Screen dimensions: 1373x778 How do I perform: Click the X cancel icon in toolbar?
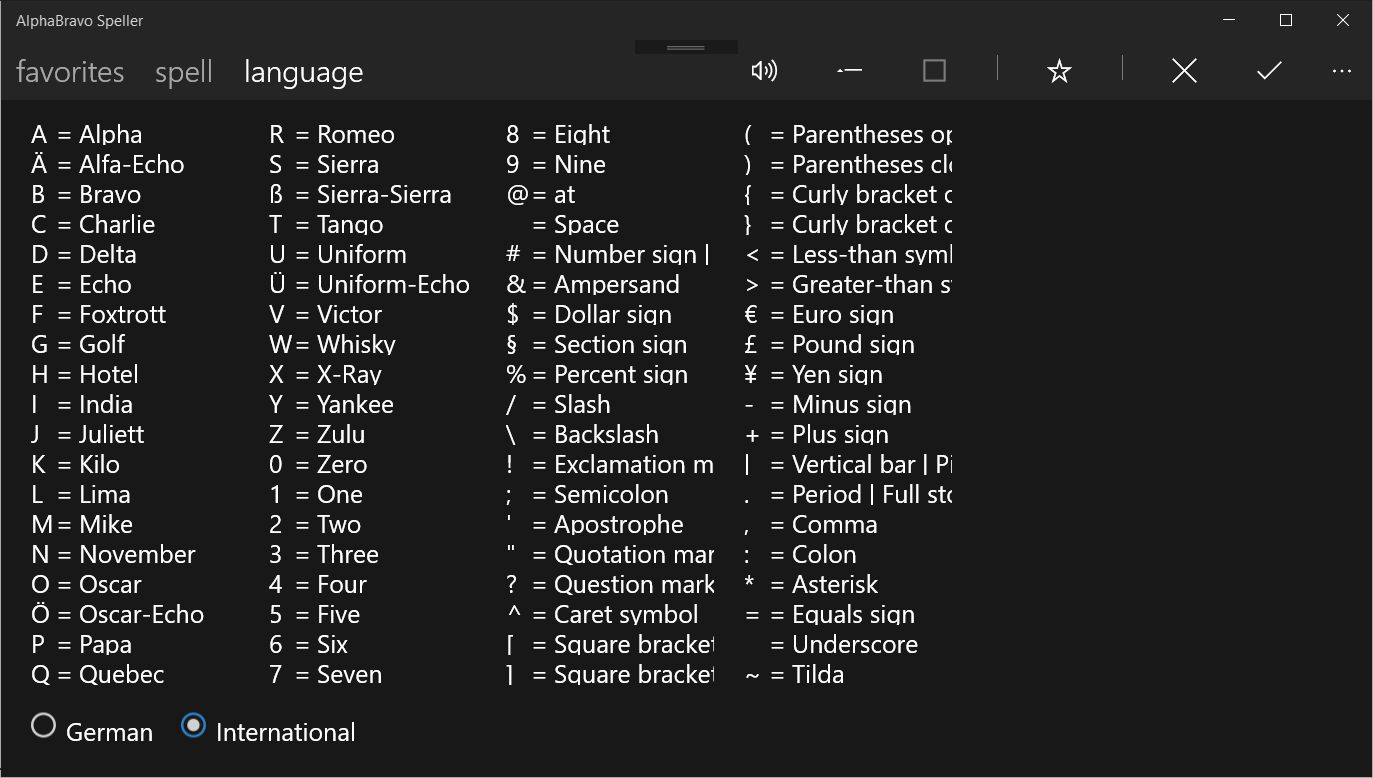(x=1184, y=70)
